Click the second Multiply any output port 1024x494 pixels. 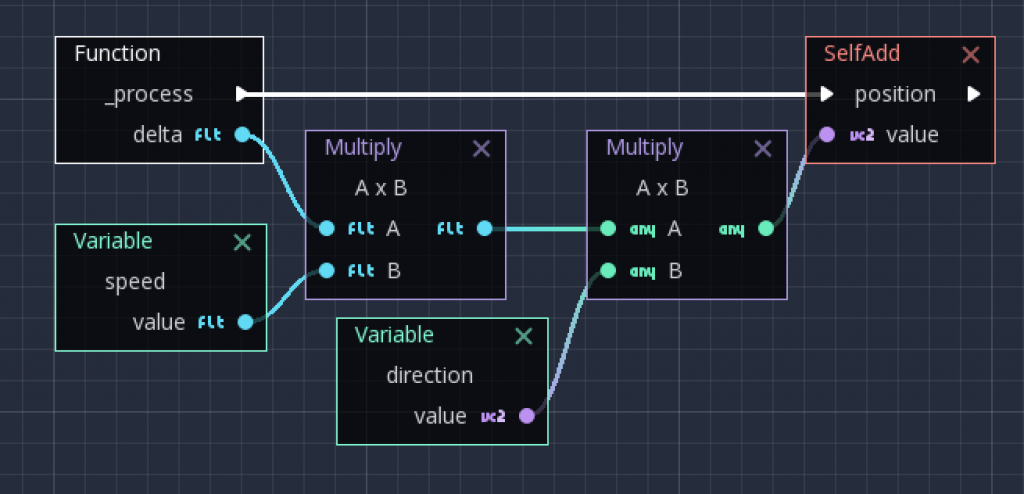coord(766,228)
